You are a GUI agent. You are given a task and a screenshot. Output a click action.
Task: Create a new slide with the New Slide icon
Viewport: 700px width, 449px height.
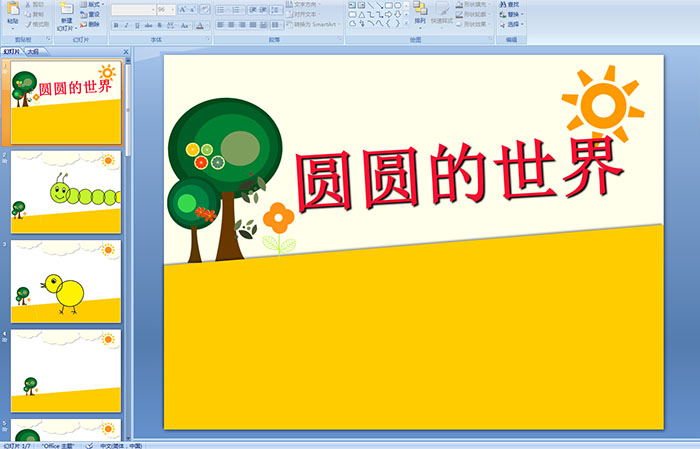coord(67,8)
